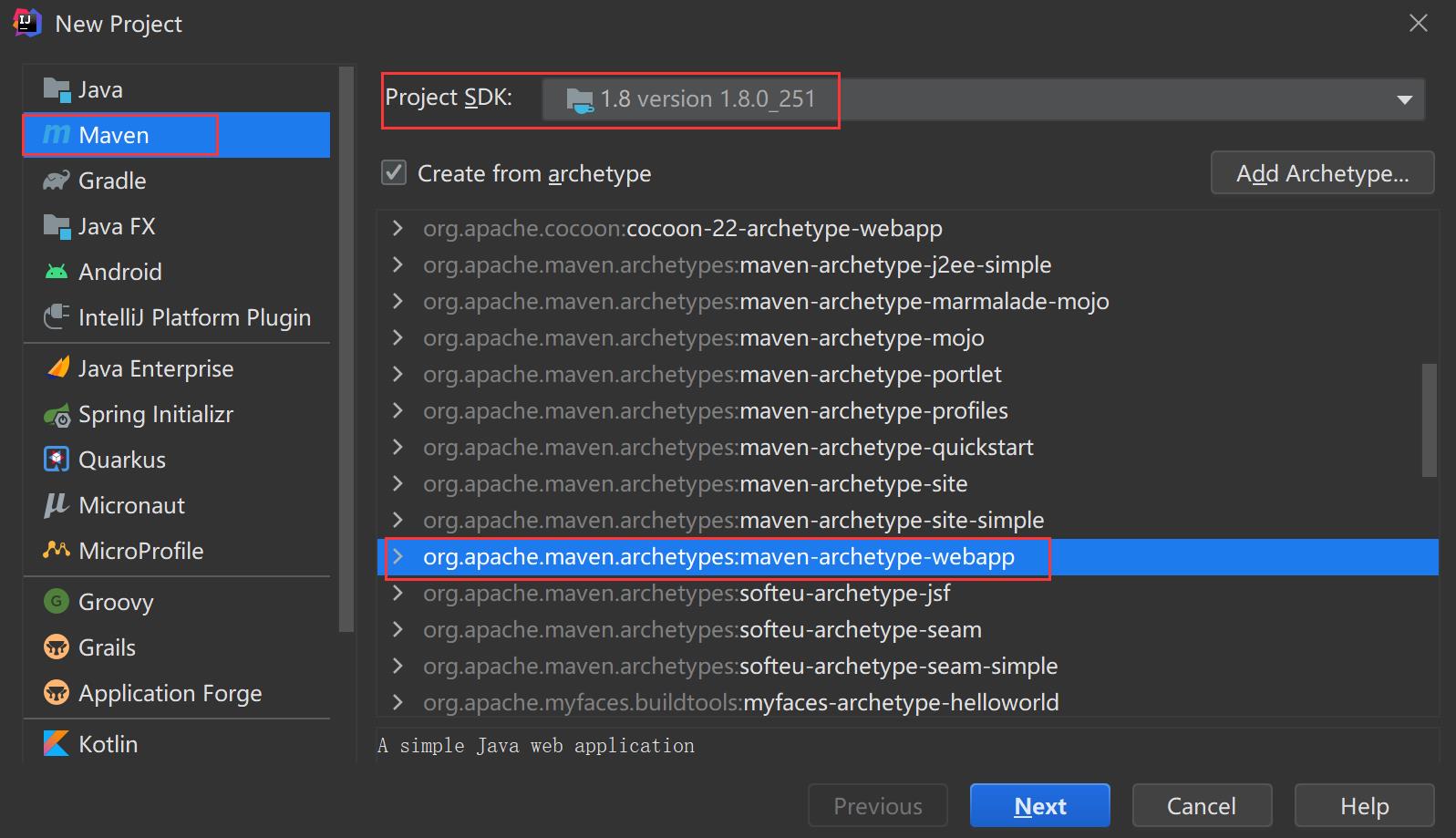Click the disabled Previous button

pos(878,806)
